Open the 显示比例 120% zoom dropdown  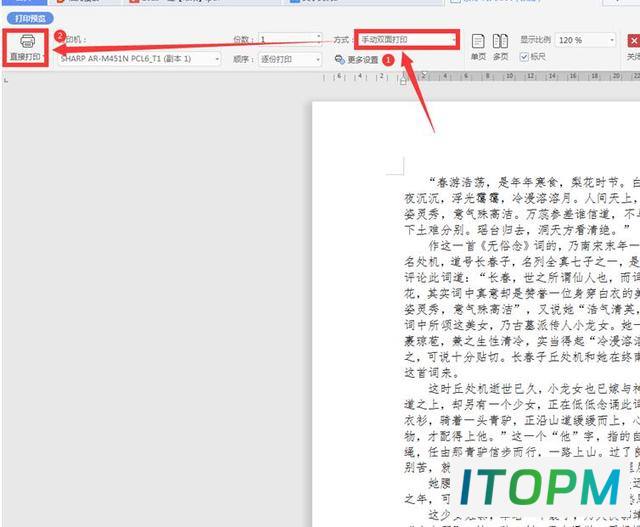(585, 40)
